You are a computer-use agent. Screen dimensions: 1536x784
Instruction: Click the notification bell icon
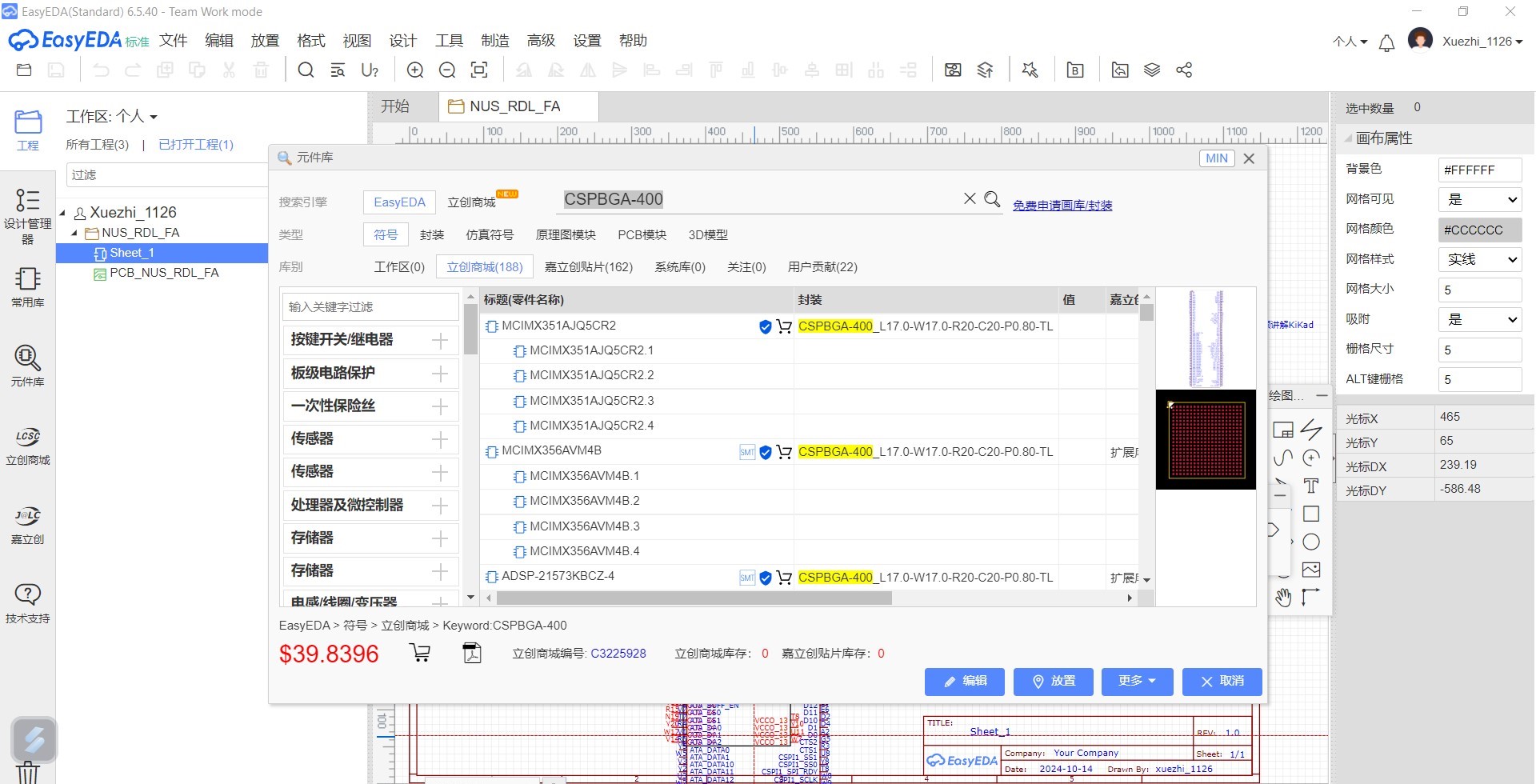click(1386, 42)
